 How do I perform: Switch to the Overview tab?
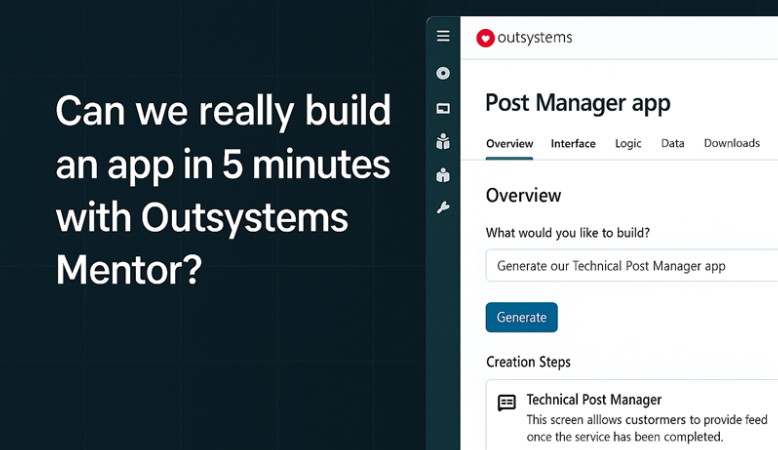coord(509,144)
